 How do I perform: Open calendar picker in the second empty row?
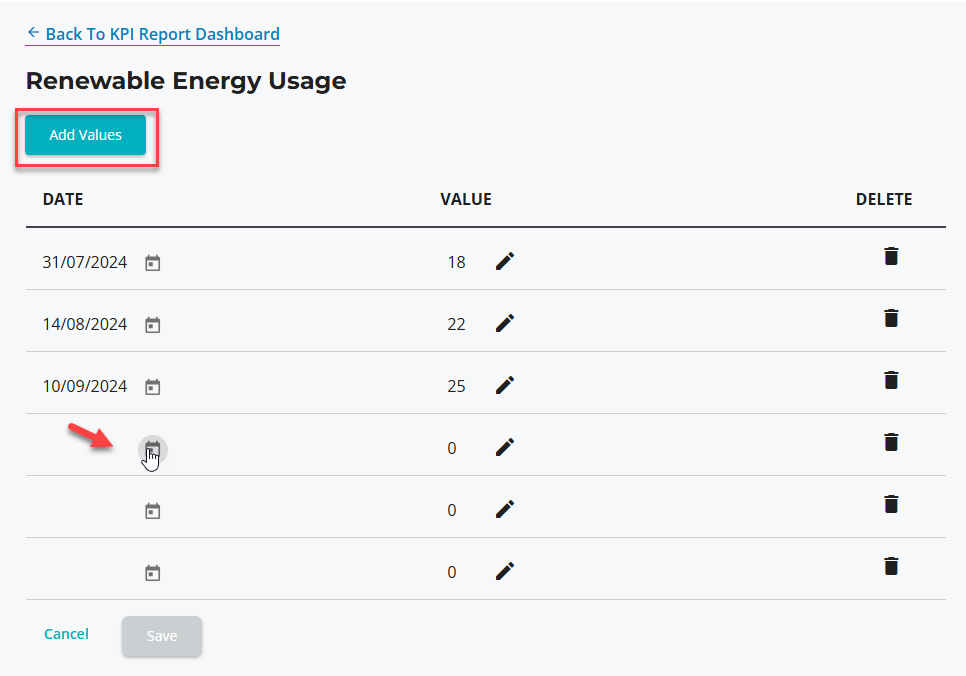[x=152, y=511]
